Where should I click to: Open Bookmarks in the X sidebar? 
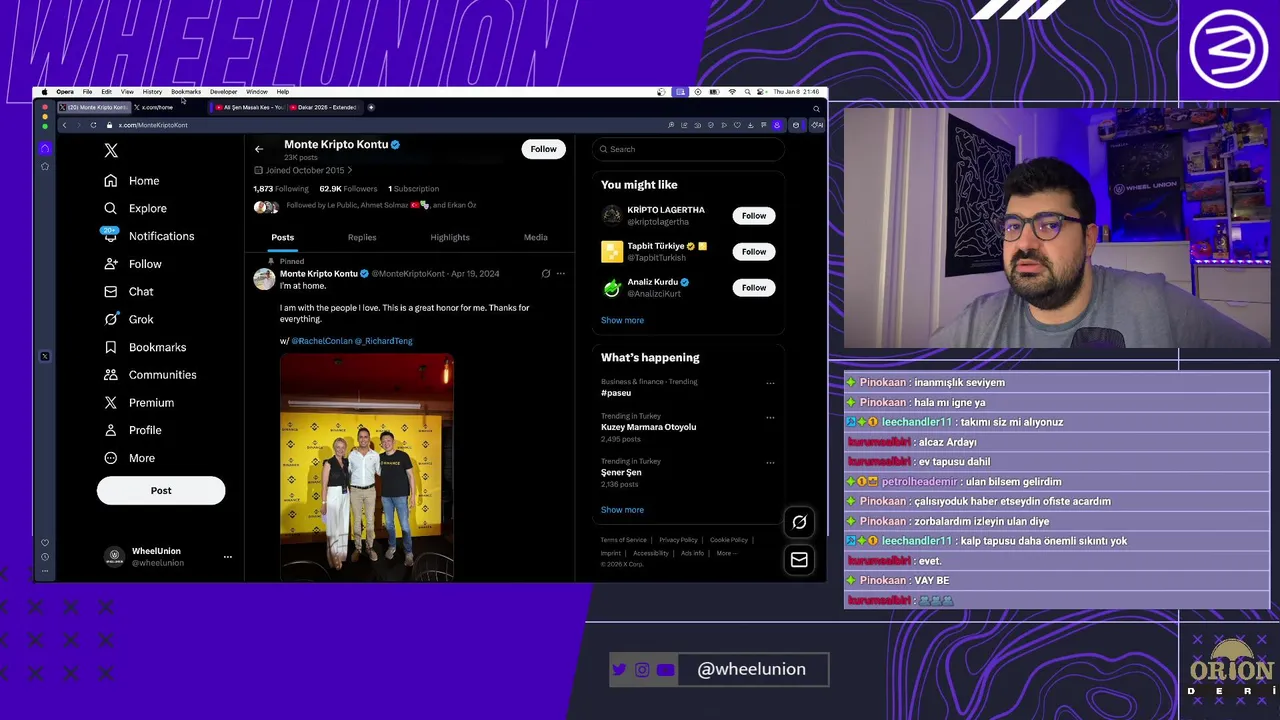coord(146,347)
